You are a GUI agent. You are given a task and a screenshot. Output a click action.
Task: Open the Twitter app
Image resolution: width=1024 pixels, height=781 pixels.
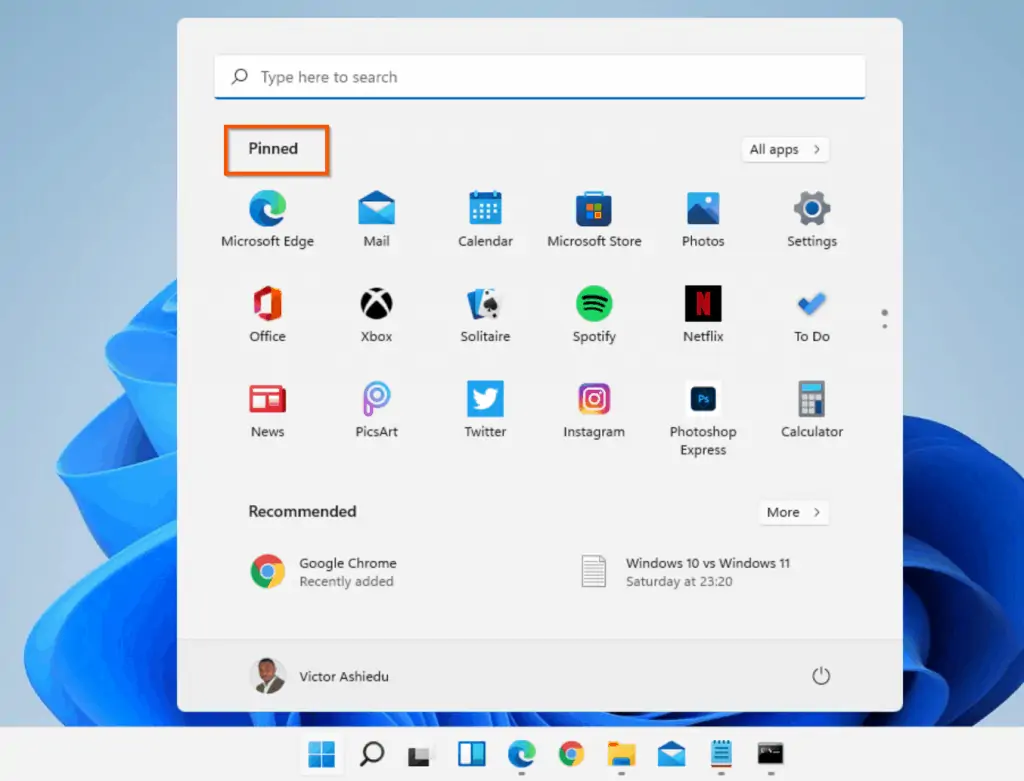pos(485,409)
